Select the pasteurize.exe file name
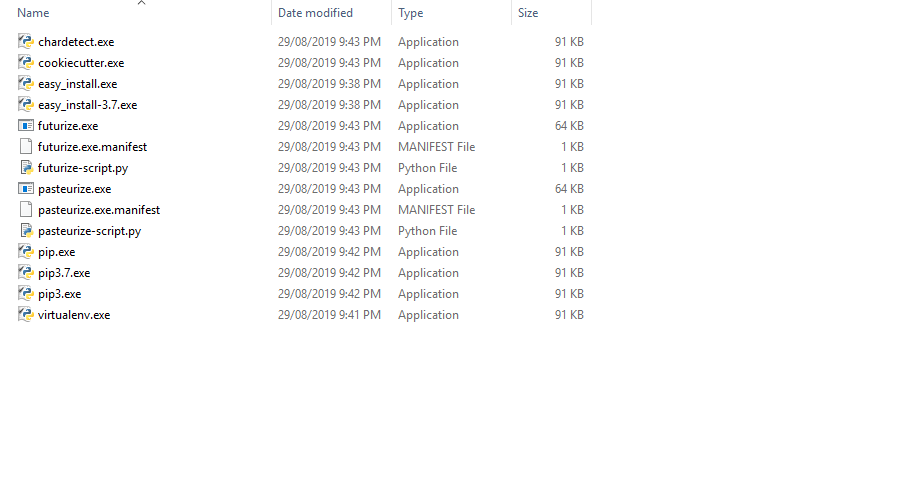The width and height of the screenshot is (904, 500). coord(75,189)
